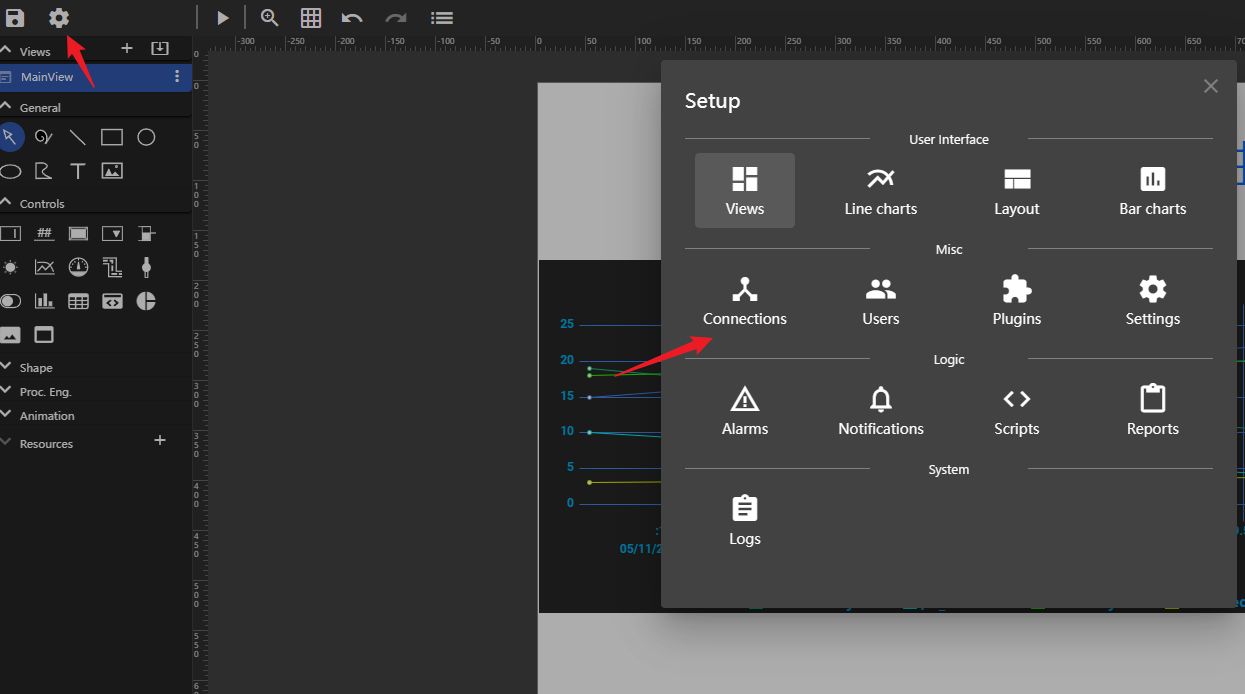Viewport: 1245px width, 694px height.
Task: Open the list menu icon in the toolbar
Action: click(441, 17)
